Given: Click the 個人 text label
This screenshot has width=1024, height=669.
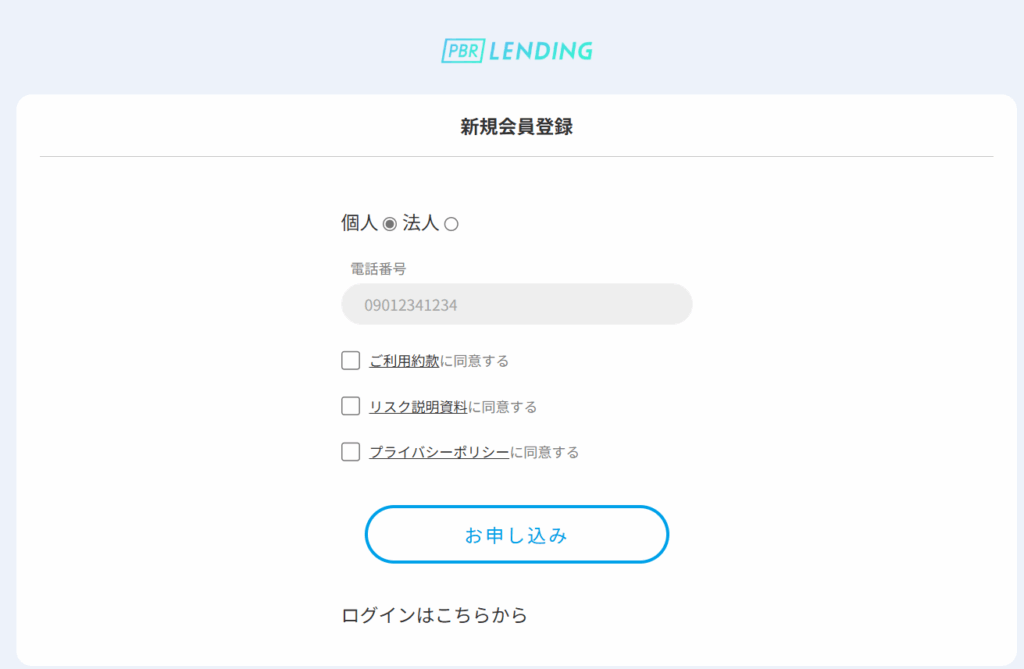Looking at the screenshot, I should point(359,223).
